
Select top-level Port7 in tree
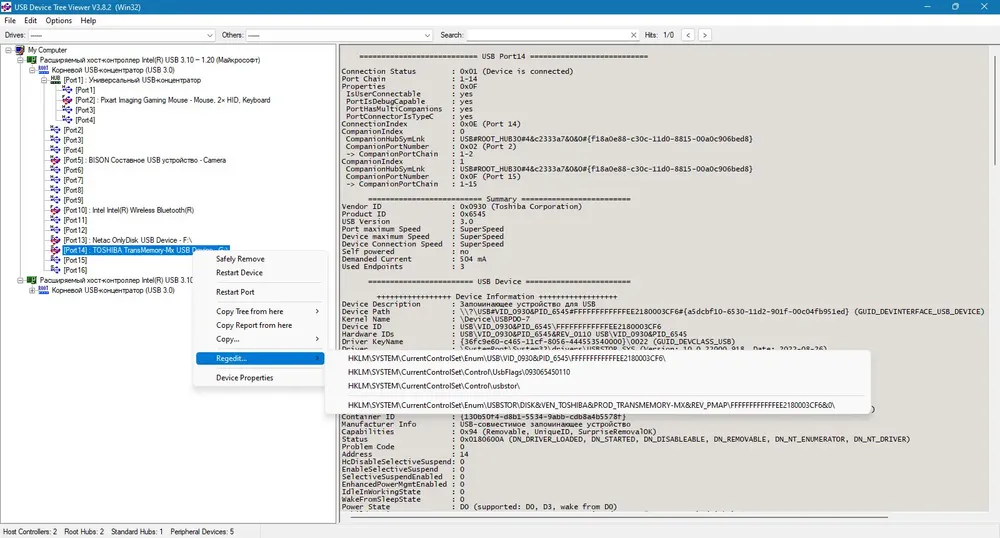point(73,180)
